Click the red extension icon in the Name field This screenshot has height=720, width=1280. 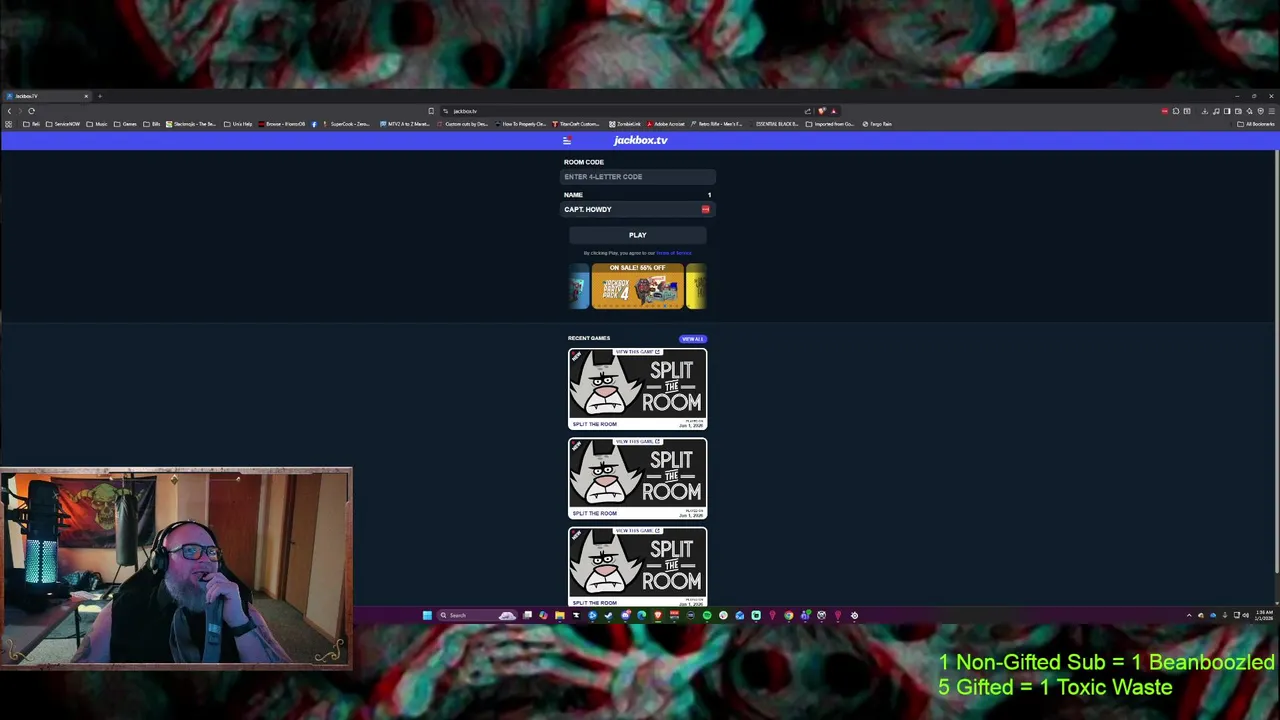click(705, 209)
